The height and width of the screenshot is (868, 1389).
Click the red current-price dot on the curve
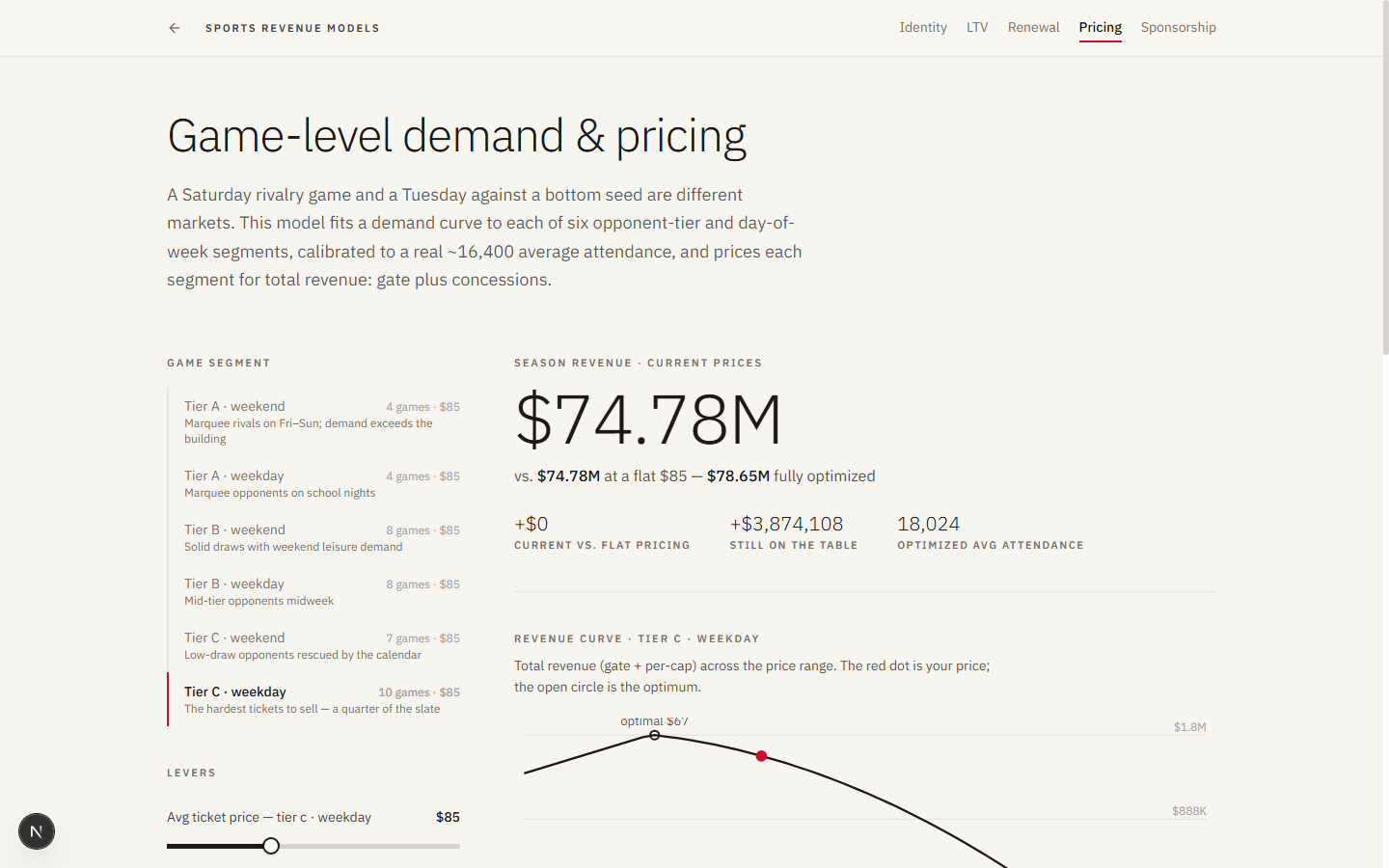pyautogui.click(x=762, y=756)
